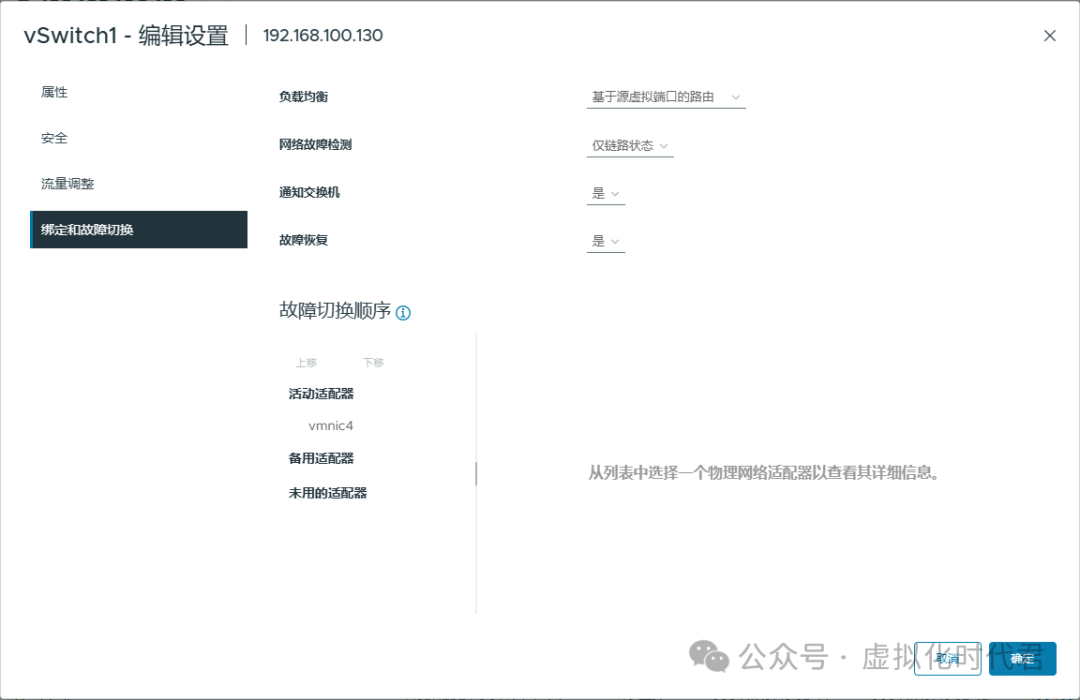The height and width of the screenshot is (700, 1080).
Task: Click the 确定 button to confirm
Action: pos(1023,658)
